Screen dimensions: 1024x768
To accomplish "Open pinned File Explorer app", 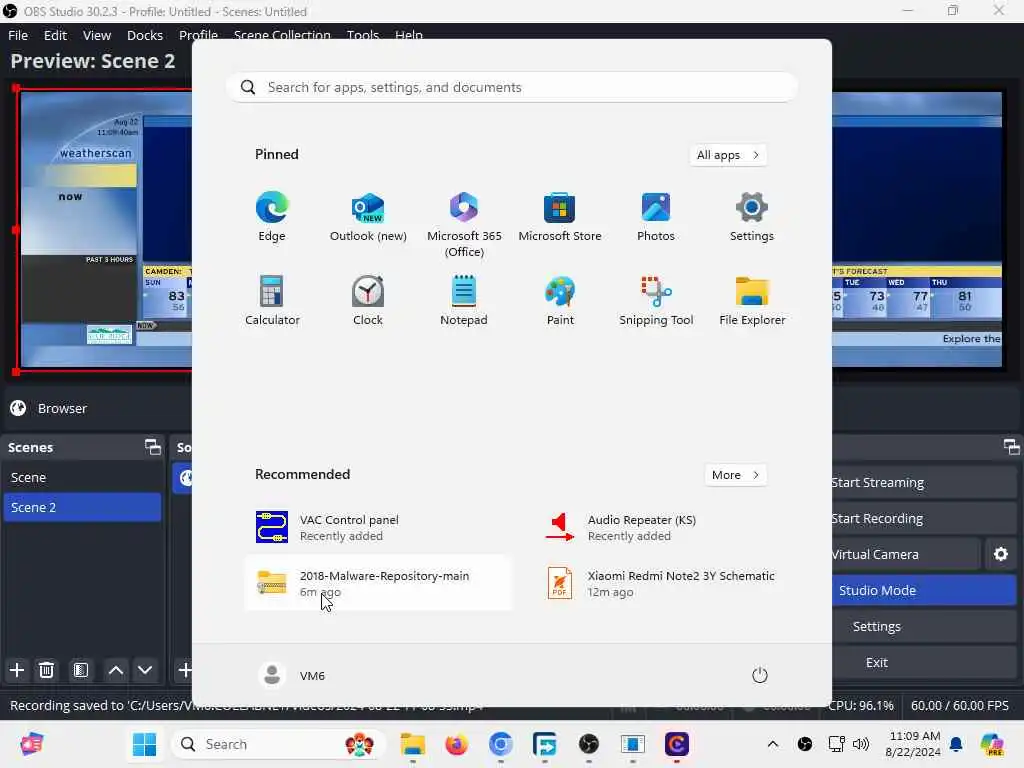I will (x=752, y=300).
